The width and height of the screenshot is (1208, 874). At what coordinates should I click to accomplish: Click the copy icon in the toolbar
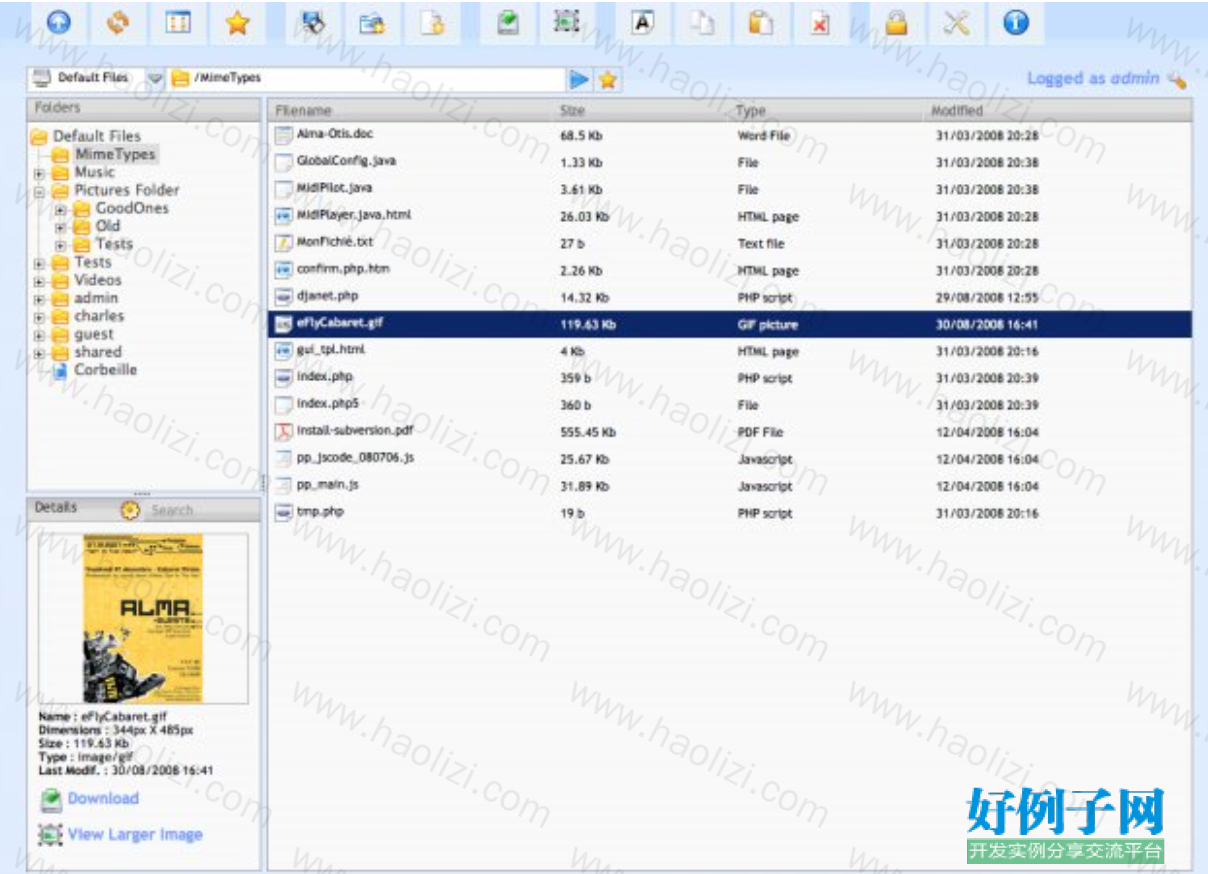(703, 23)
